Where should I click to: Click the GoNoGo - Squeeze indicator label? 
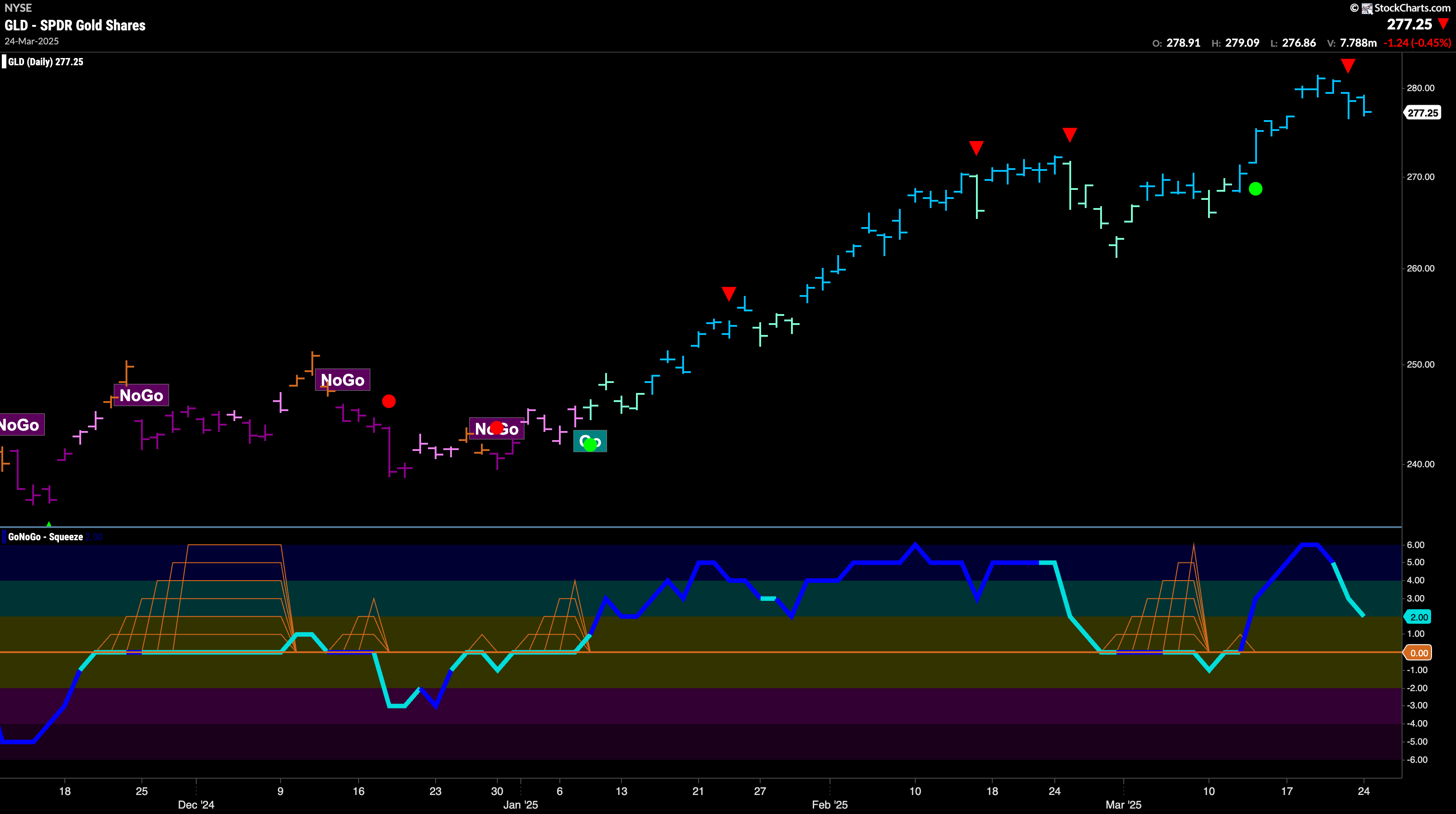tap(45, 537)
